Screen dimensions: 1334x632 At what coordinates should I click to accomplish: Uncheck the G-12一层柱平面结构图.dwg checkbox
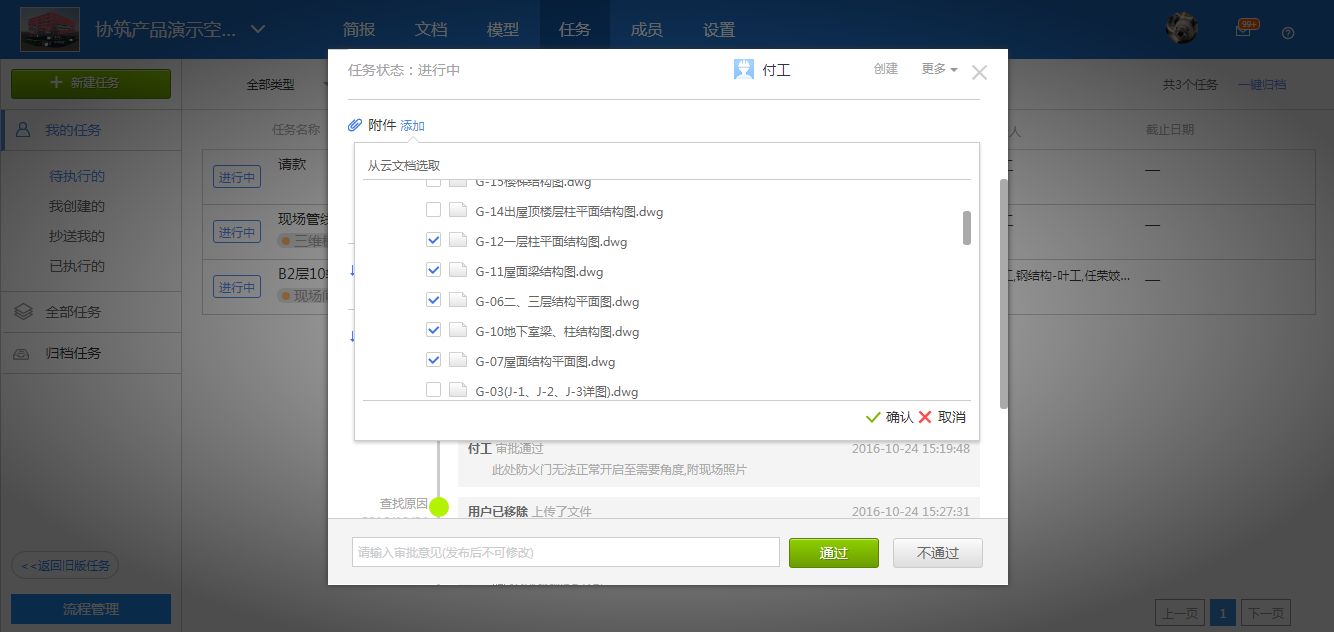(x=433, y=241)
